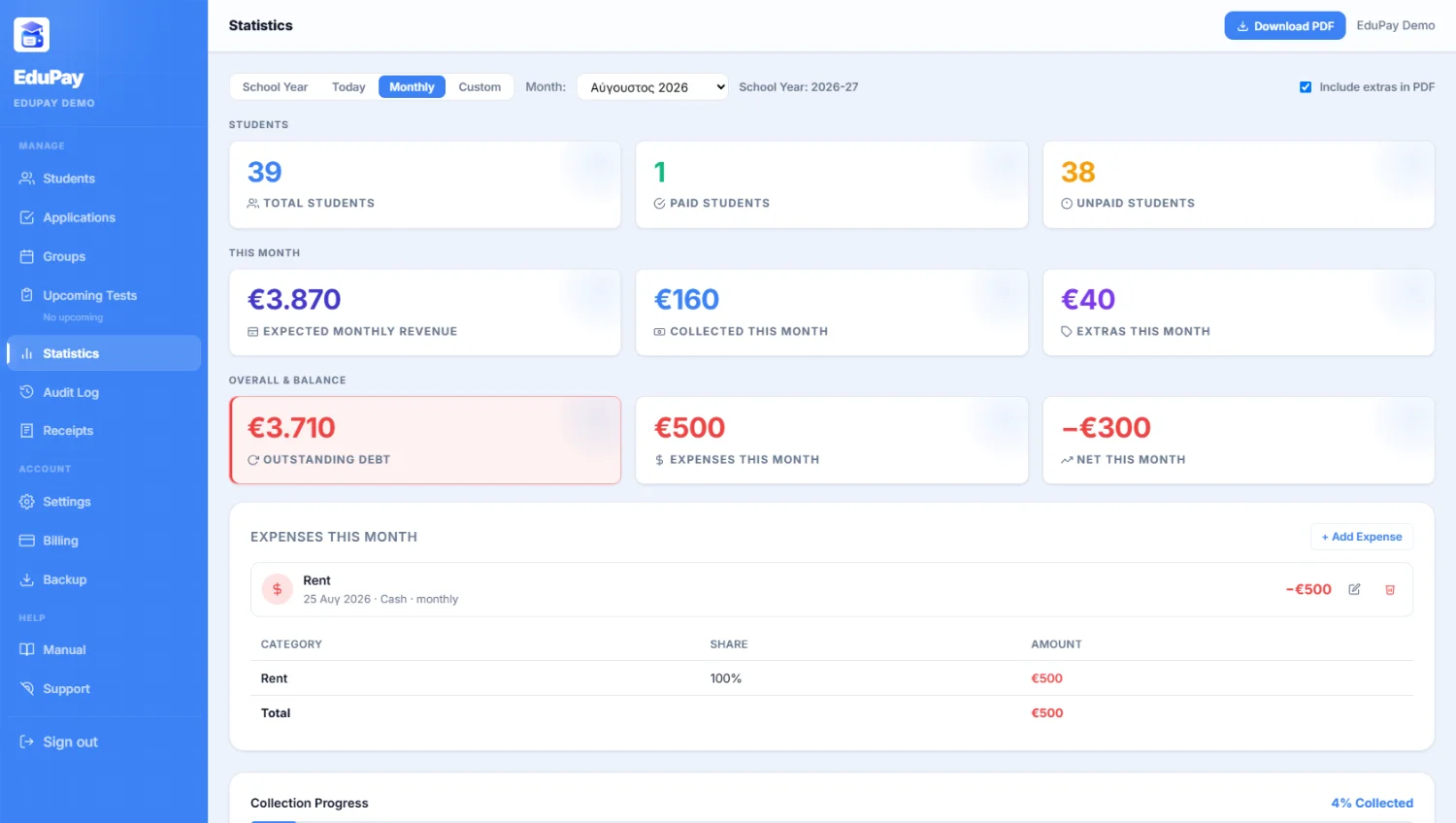This screenshot has height=823, width=1456.
Task: Click the Sign out arrow icon
Action: click(x=27, y=741)
